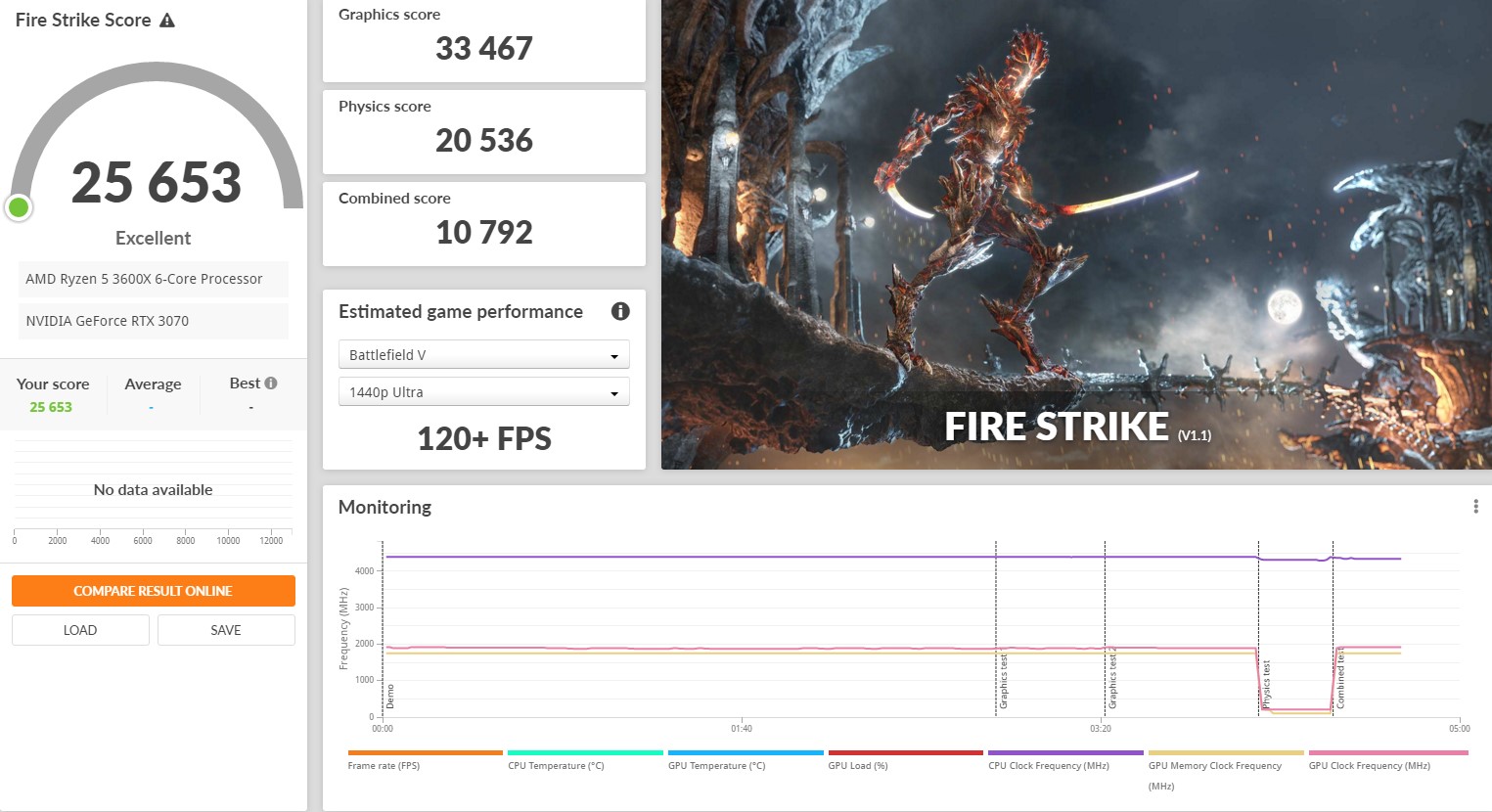Click the info icon next to Best
1492x812 pixels.
coord(271,383)
